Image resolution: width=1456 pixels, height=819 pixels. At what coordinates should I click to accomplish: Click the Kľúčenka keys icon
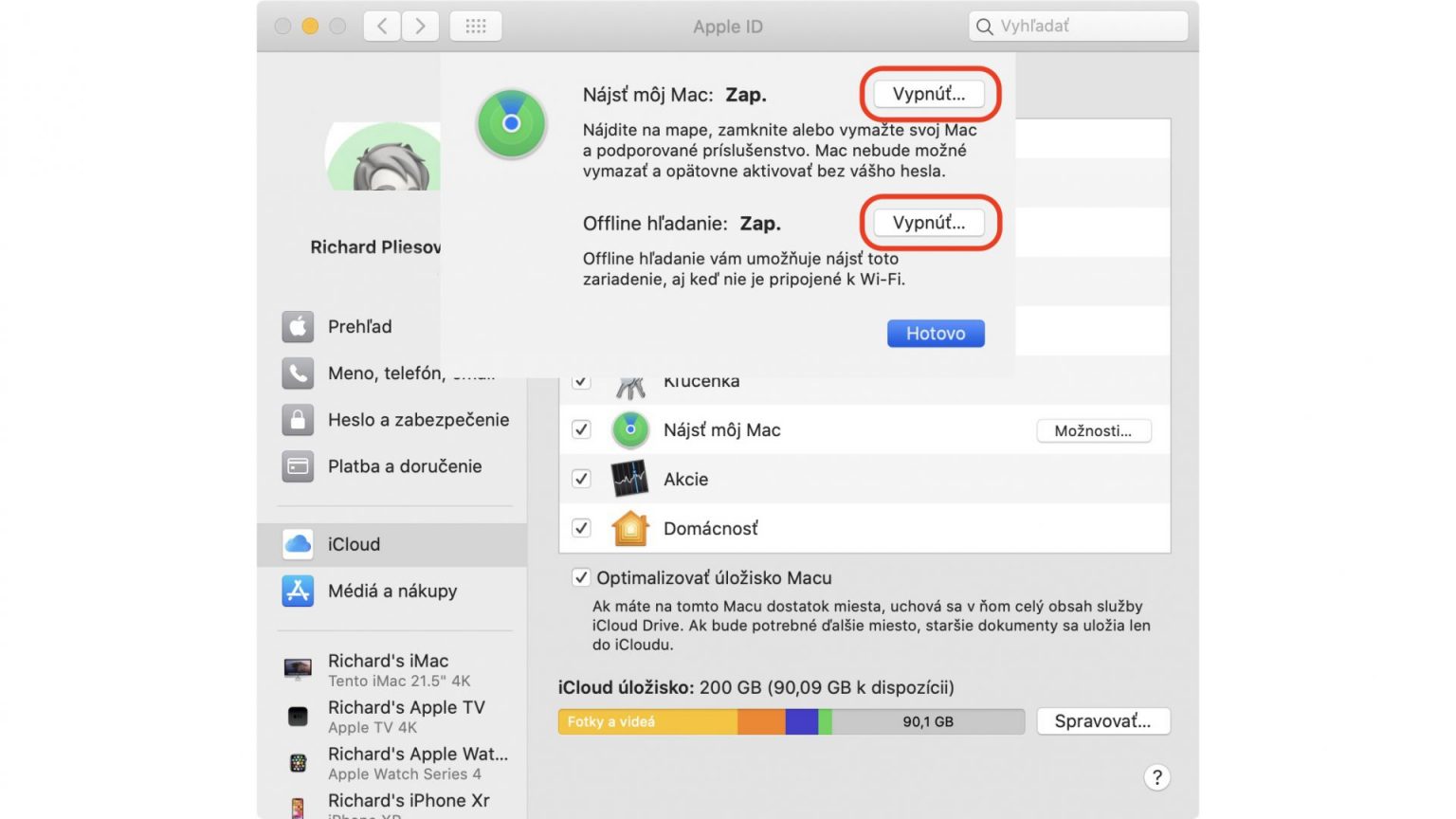(630, 386)
